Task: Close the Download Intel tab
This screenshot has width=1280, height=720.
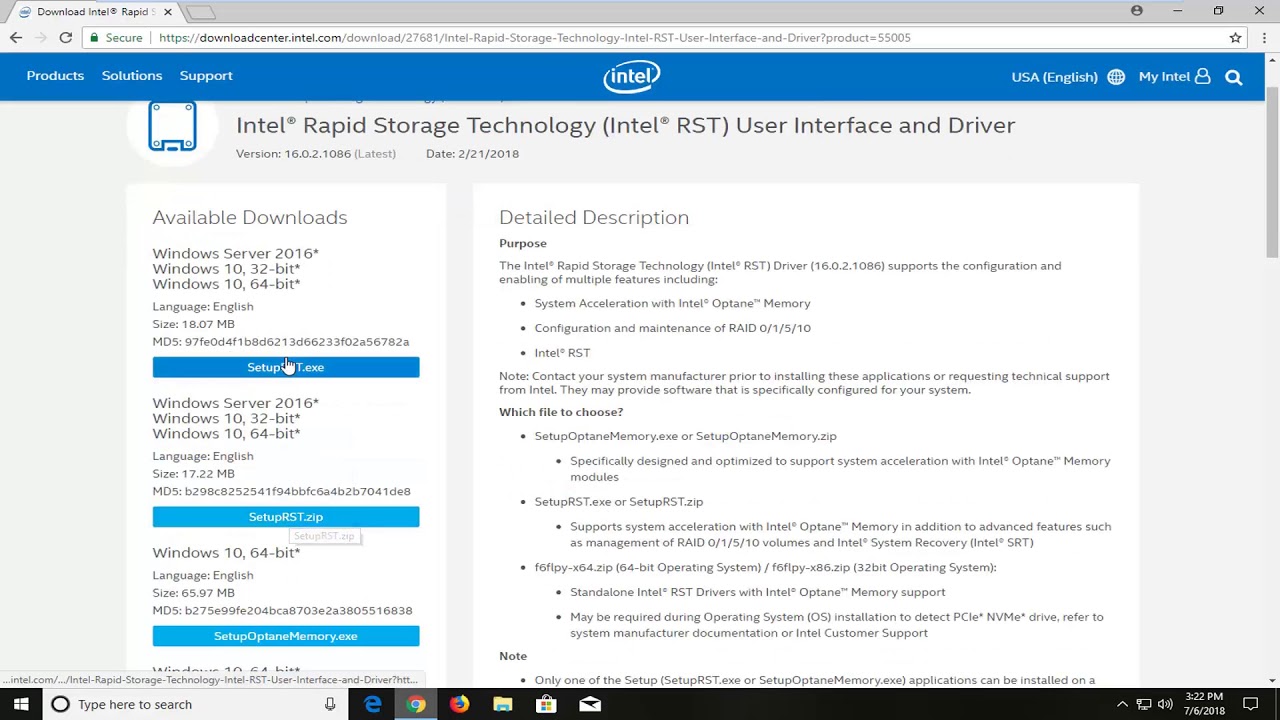Action: (168, 12)
